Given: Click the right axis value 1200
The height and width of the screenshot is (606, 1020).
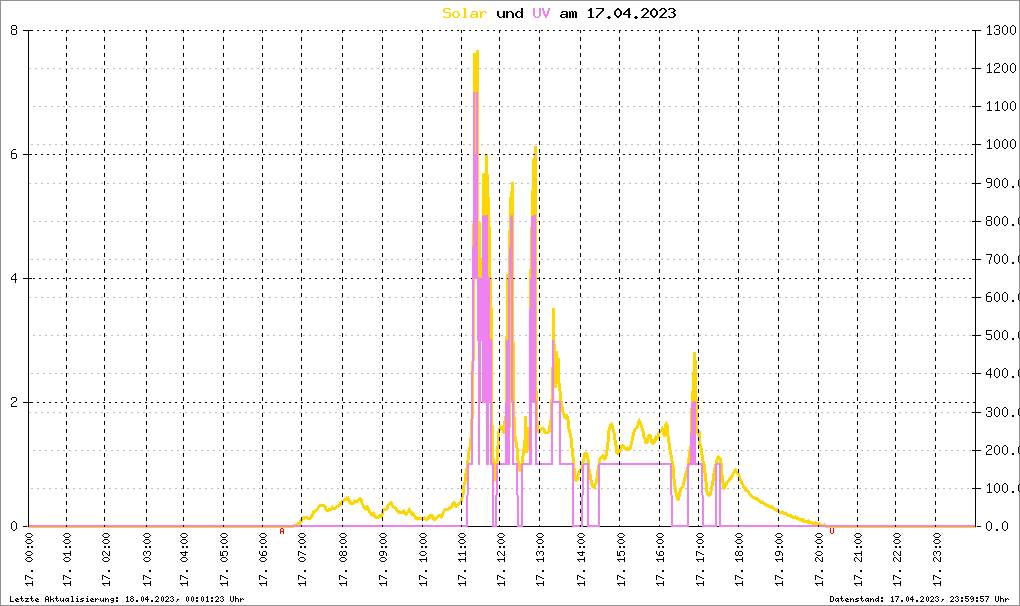Looking at the screenshot, I should [x=1000, y=68].
